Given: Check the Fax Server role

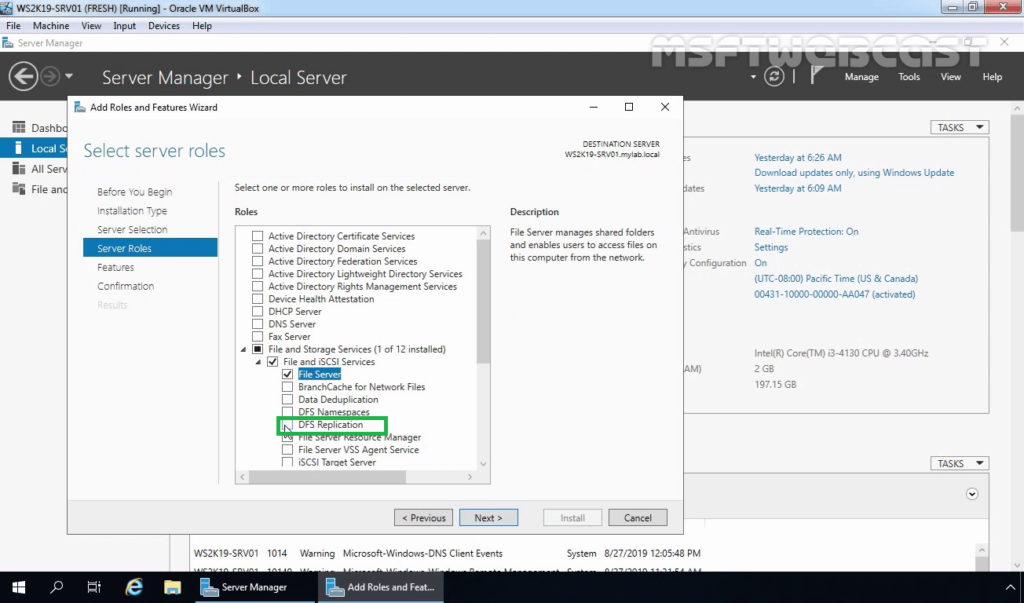Looking at the screenshot, I should click(x=257, y=336).
